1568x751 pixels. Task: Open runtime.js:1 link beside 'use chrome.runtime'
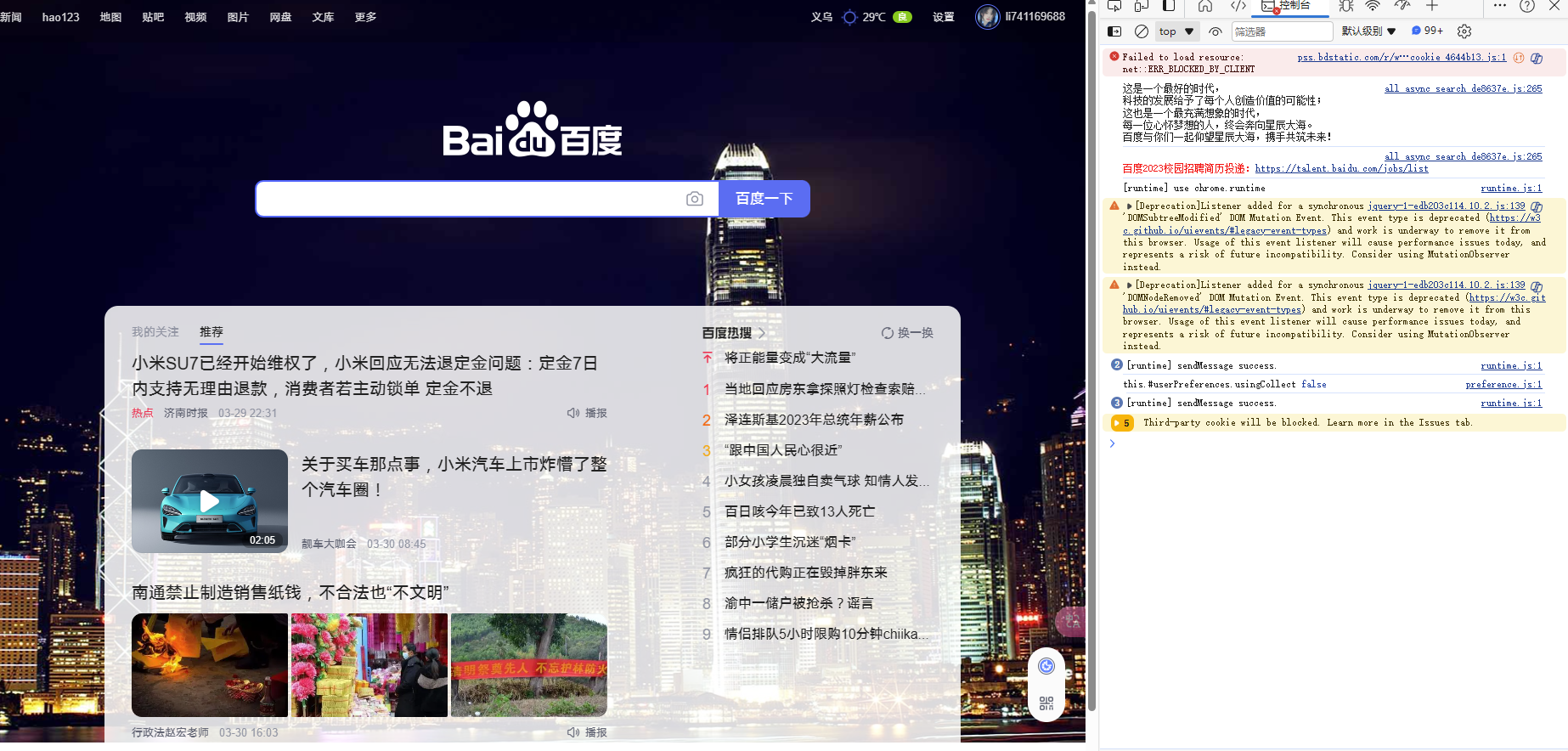(x=1511, y=189)
